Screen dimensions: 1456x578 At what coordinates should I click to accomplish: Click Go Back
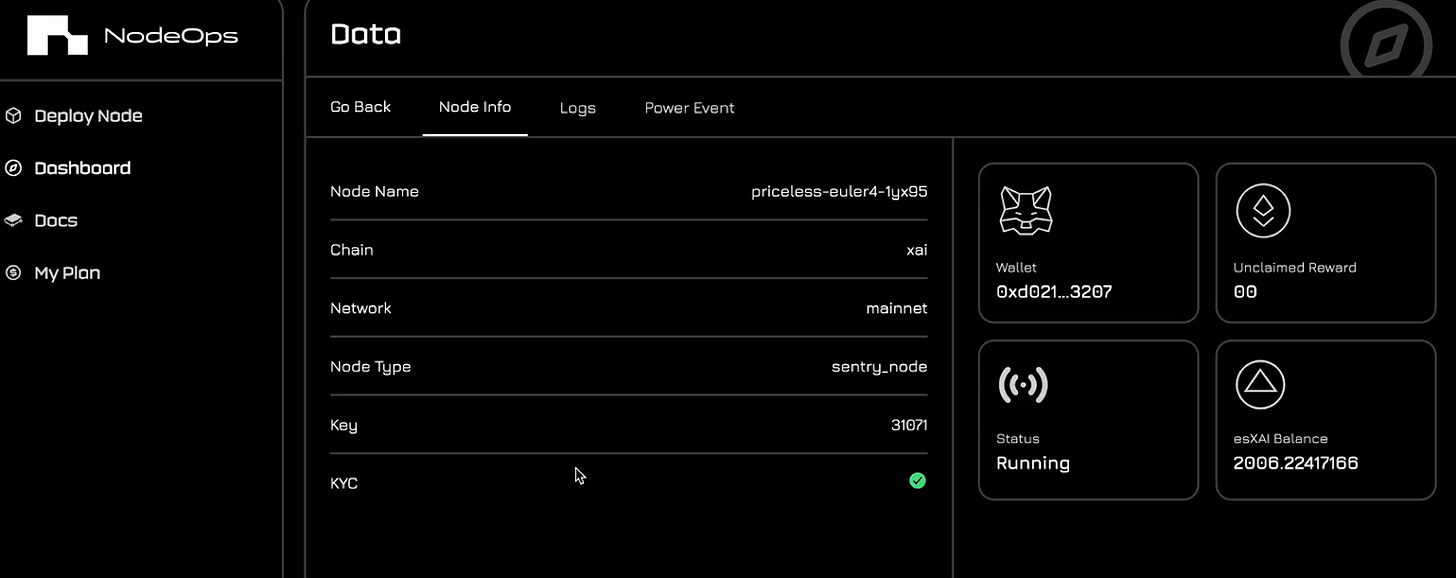point(361,107)
